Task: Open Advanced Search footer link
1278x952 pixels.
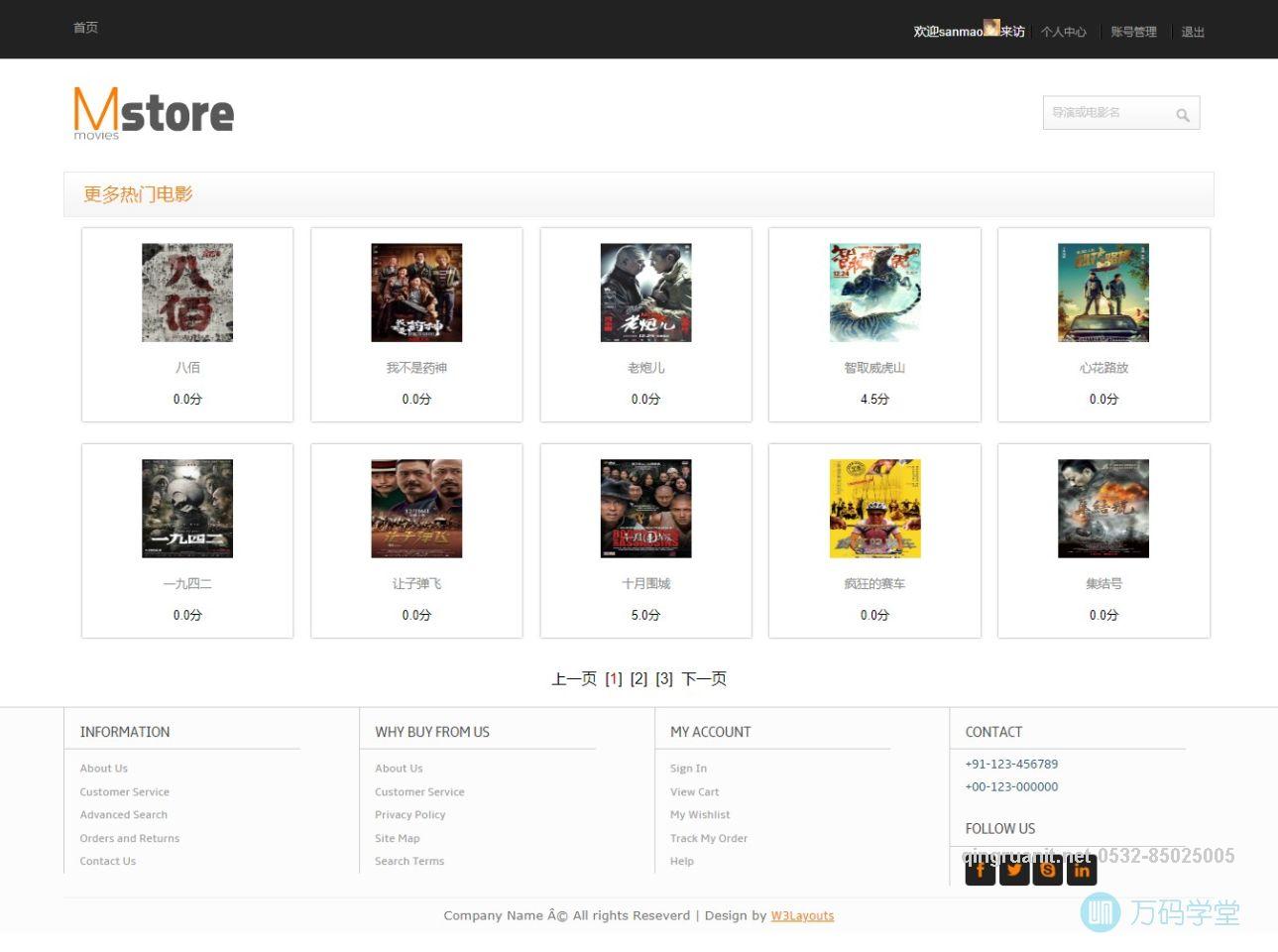Action: (x=123, y=815)
